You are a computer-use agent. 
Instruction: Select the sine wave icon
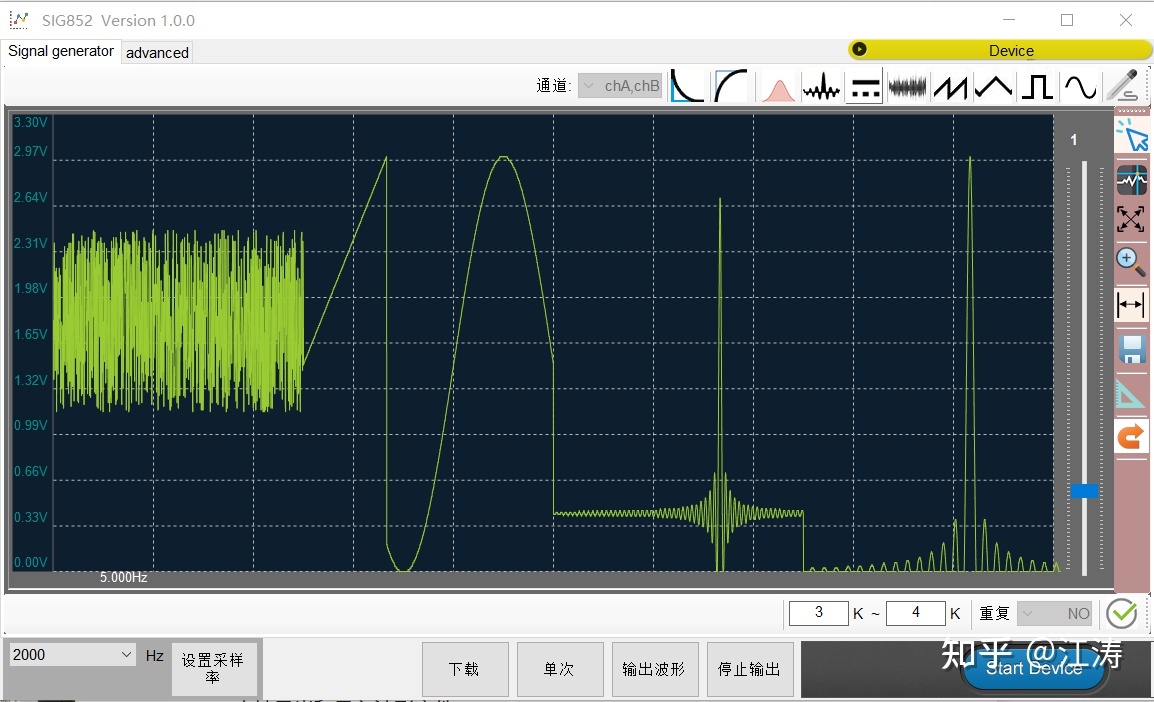tap(1080, 88)
